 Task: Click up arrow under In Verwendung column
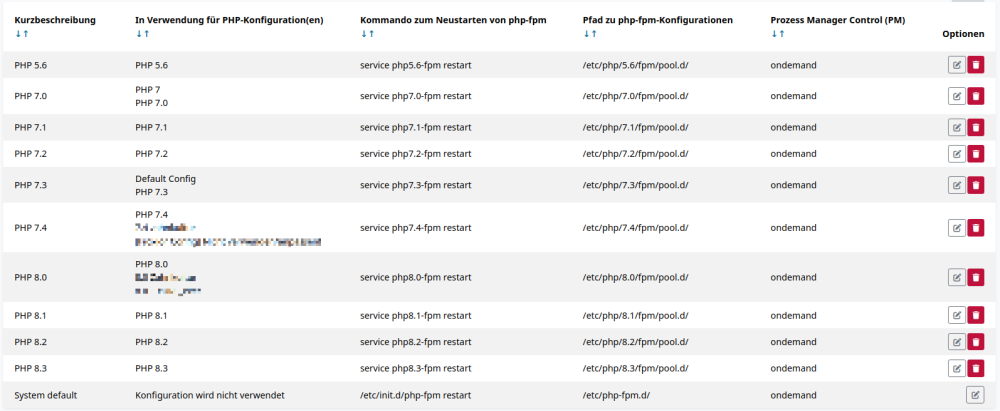point(147,34)
